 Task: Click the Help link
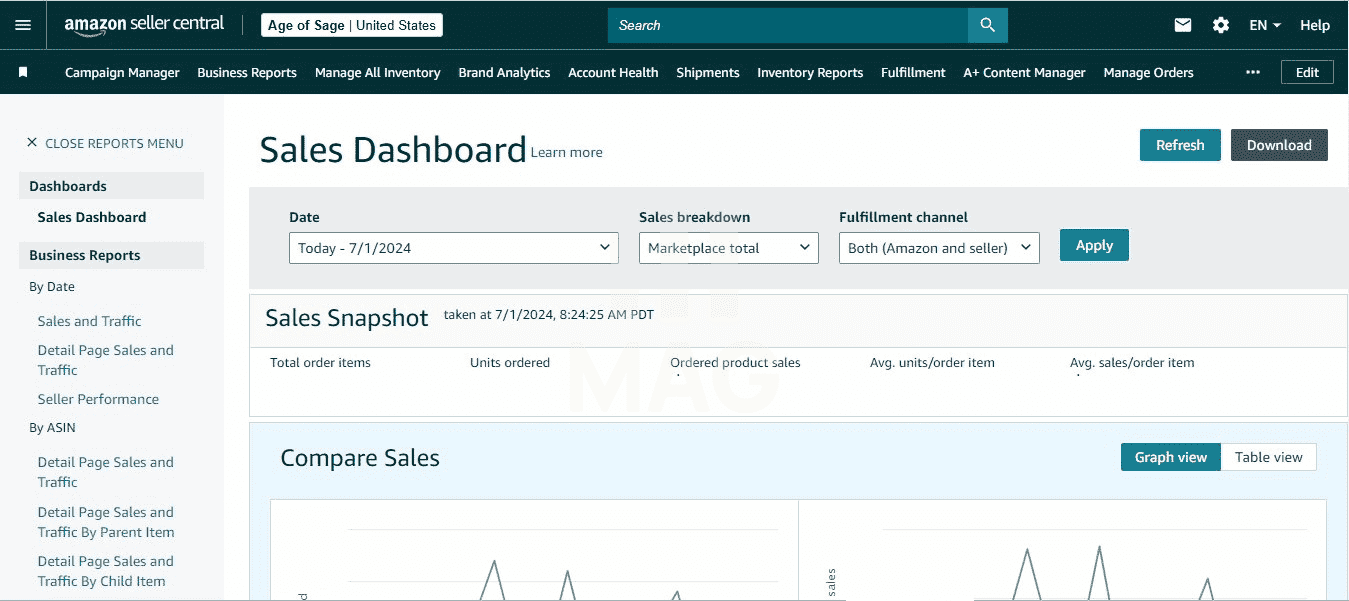[1315, 25]
